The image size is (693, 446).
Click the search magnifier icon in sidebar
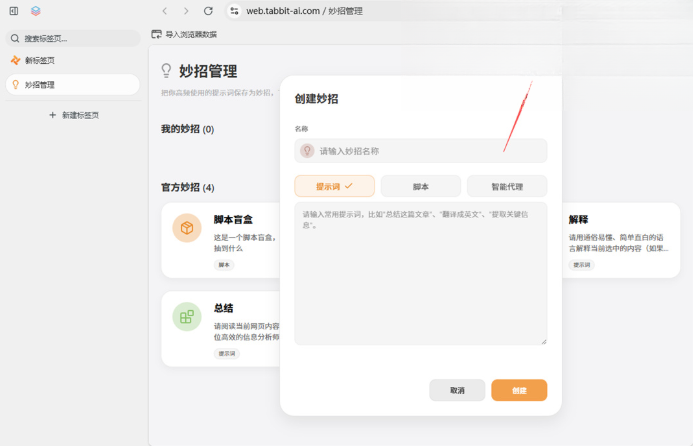15,38
